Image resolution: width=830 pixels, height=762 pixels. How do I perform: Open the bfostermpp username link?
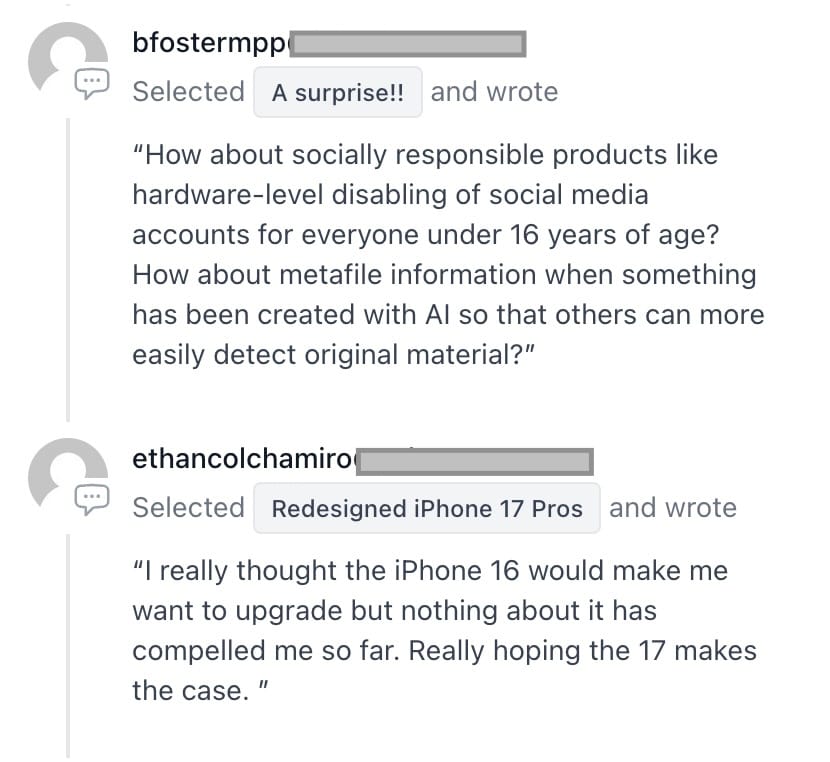pos(210,43)
